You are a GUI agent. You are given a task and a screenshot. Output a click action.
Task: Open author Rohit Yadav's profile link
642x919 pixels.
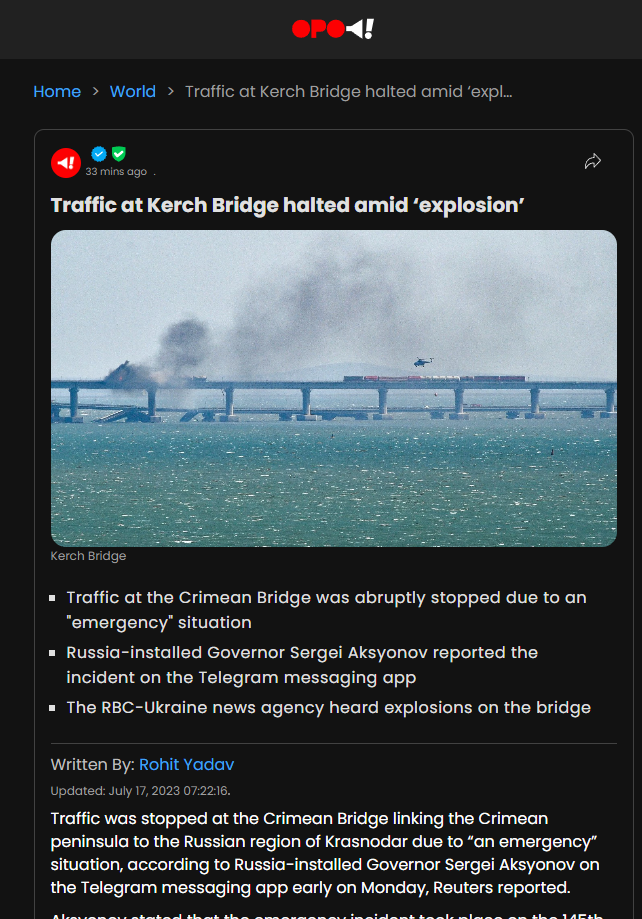[186, 764]
